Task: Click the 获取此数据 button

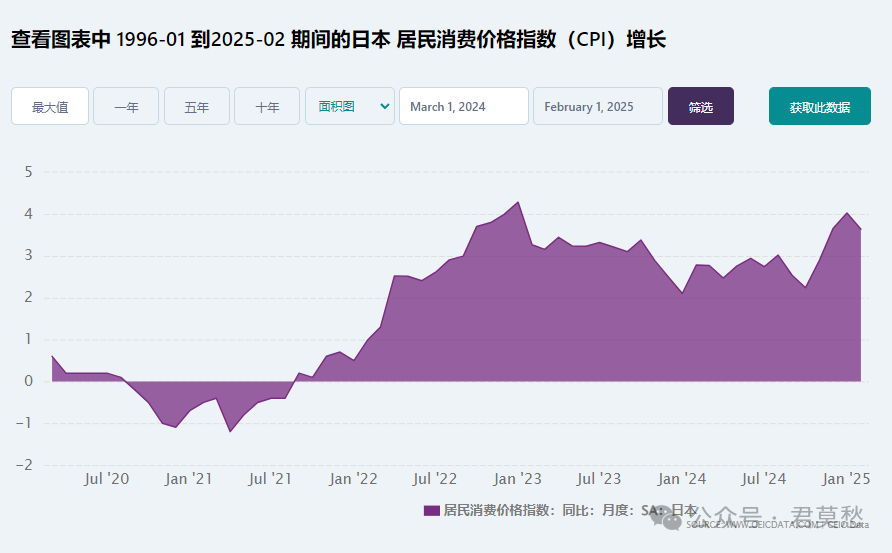Action: point(820,106)
